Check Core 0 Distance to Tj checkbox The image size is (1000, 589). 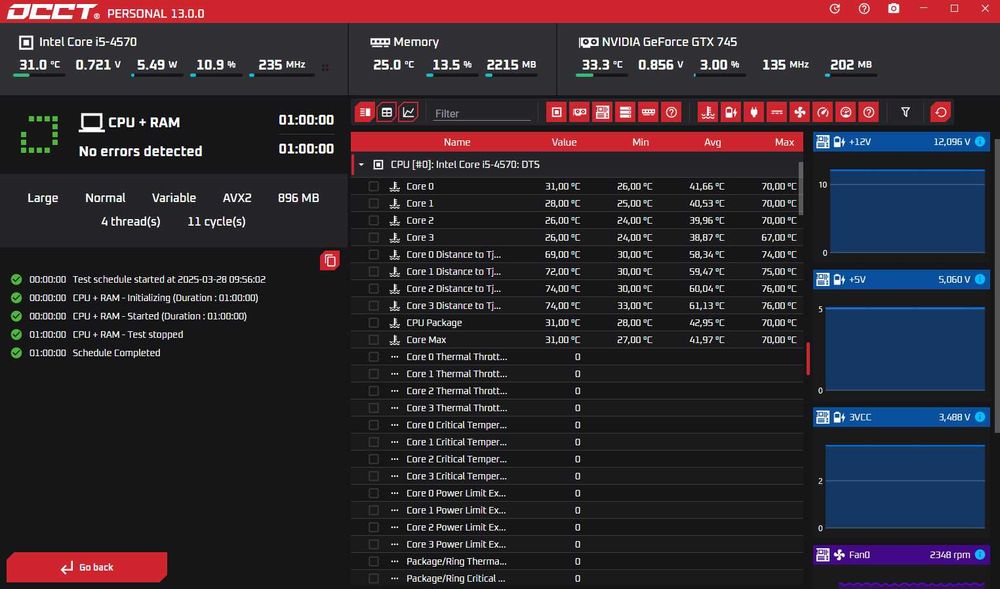374,254
